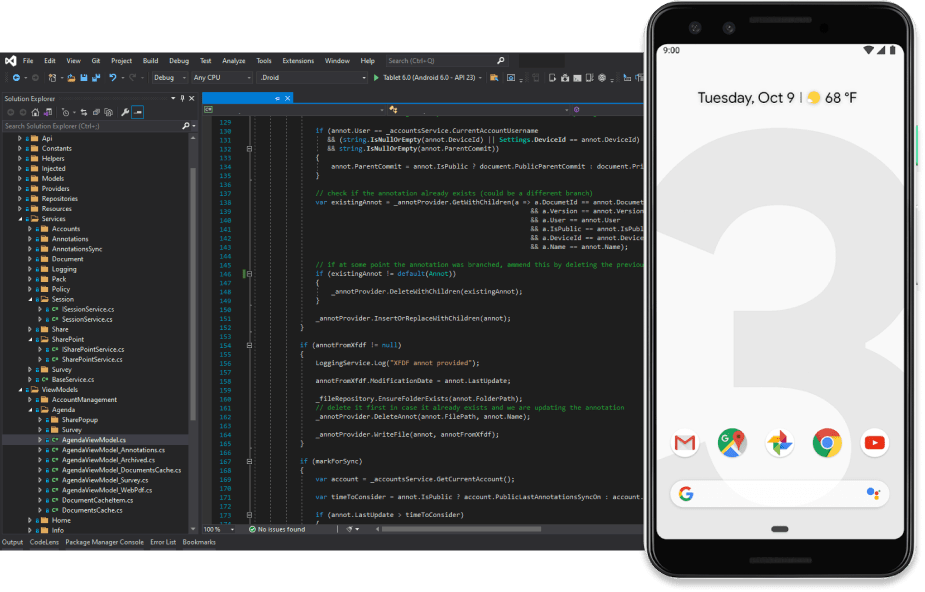925x592 pixels.
Task: Tap Google Photos pinwheel icon
Action: tap(780, 442)
